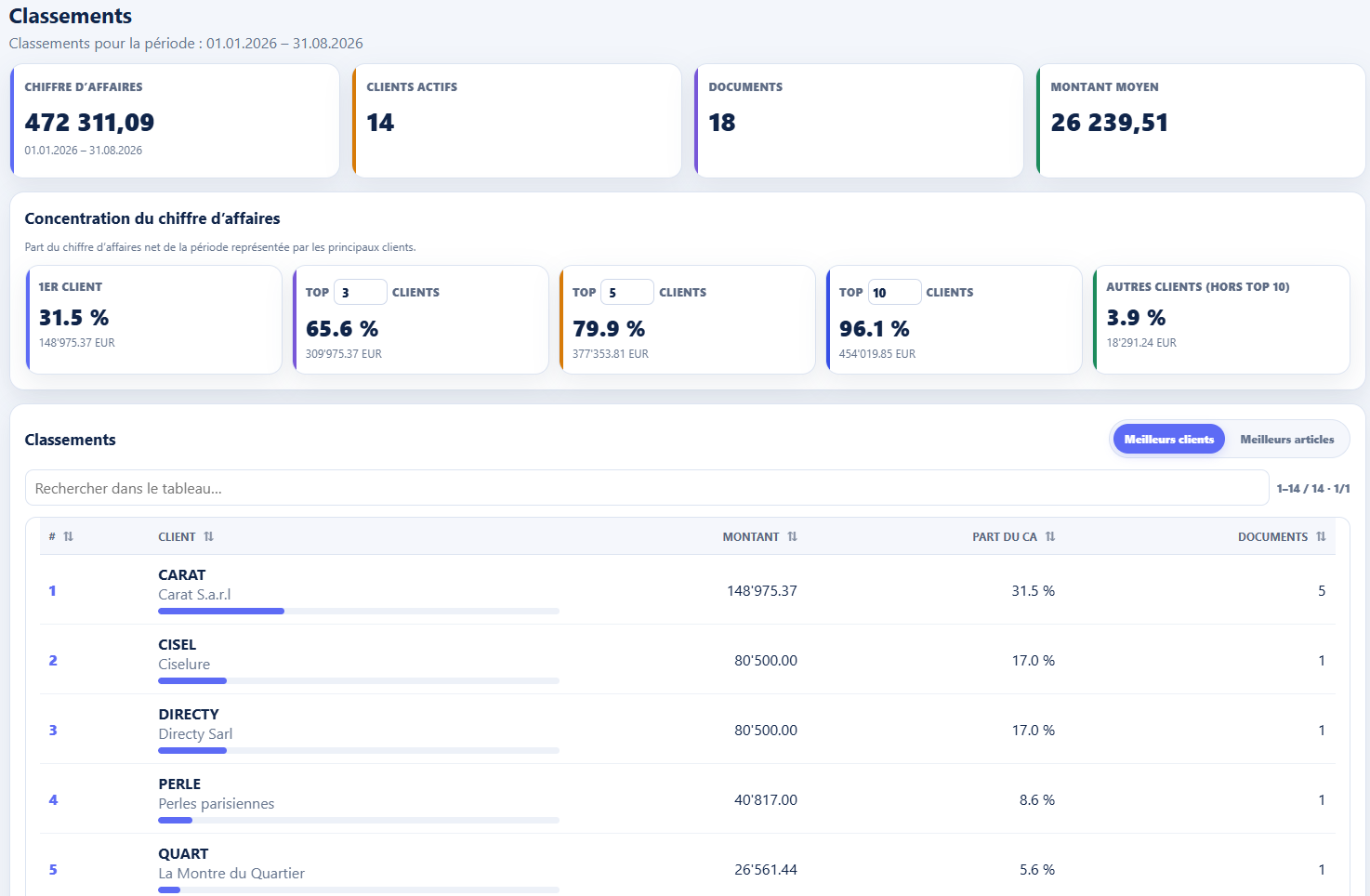Sort table by Documents column arrows
Screen dimensions: 1370x896
[x=1321, y=536]
